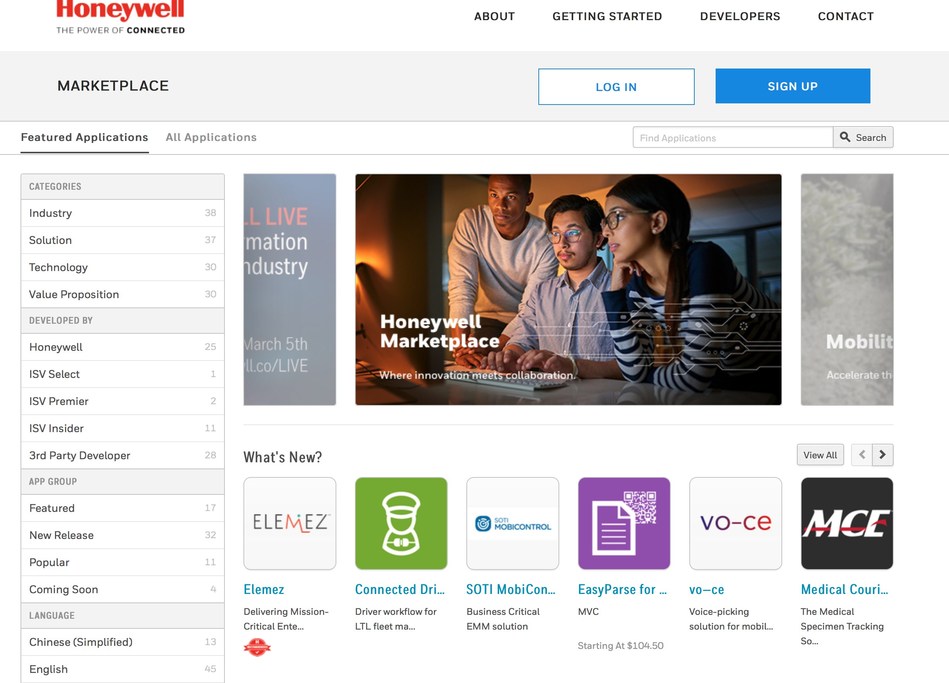Open the DEVELOPERS menu

pos(739,16)
